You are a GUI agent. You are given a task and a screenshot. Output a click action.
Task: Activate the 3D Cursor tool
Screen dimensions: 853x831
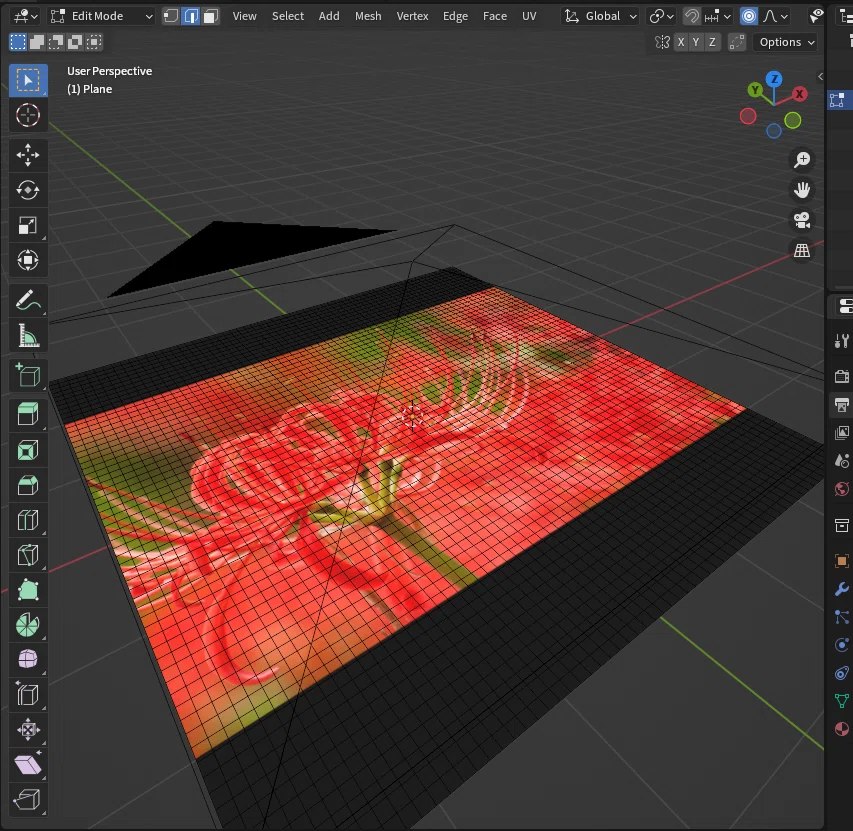[28, 115]
